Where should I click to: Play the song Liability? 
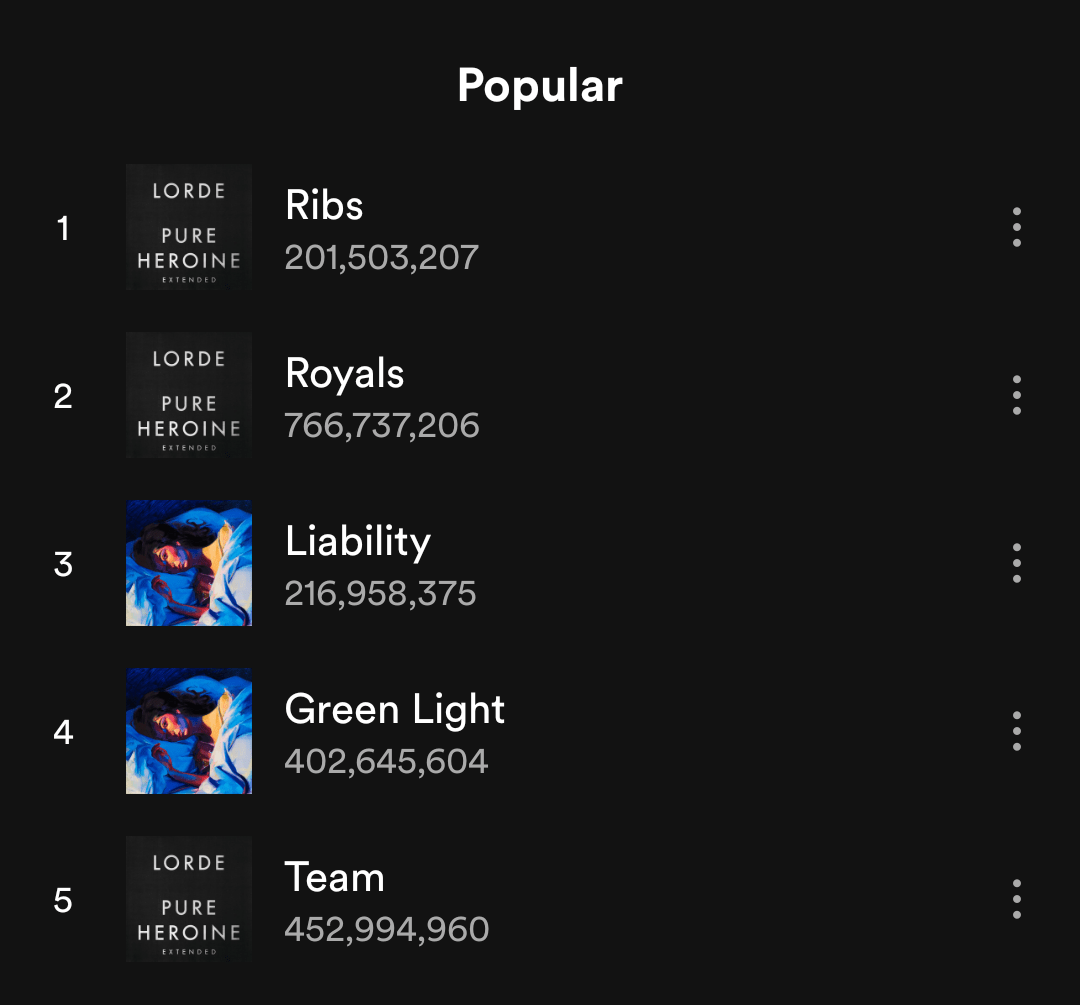(358, 542)
